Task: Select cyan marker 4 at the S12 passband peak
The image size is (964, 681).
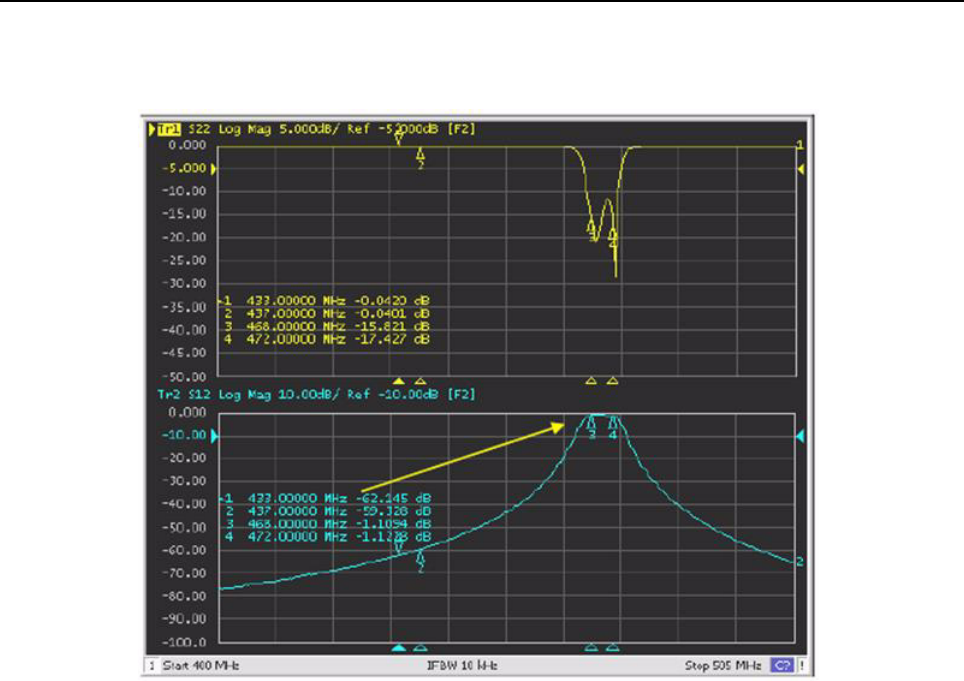Action: click(613, 428)
